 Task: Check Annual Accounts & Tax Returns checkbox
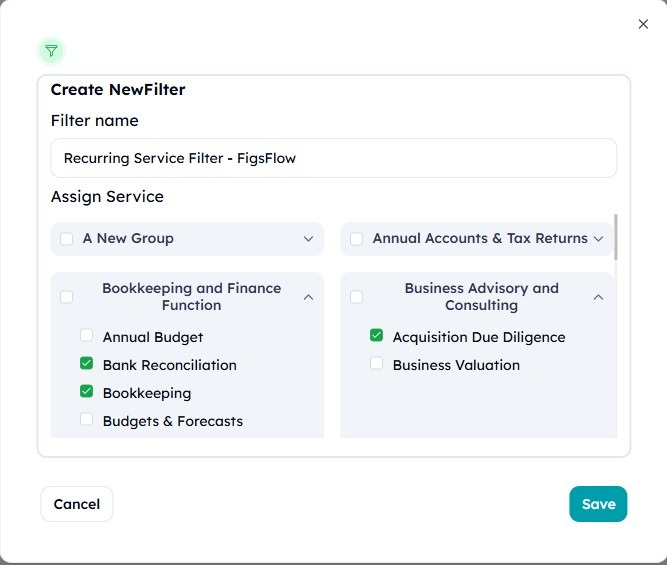[356, 239]
